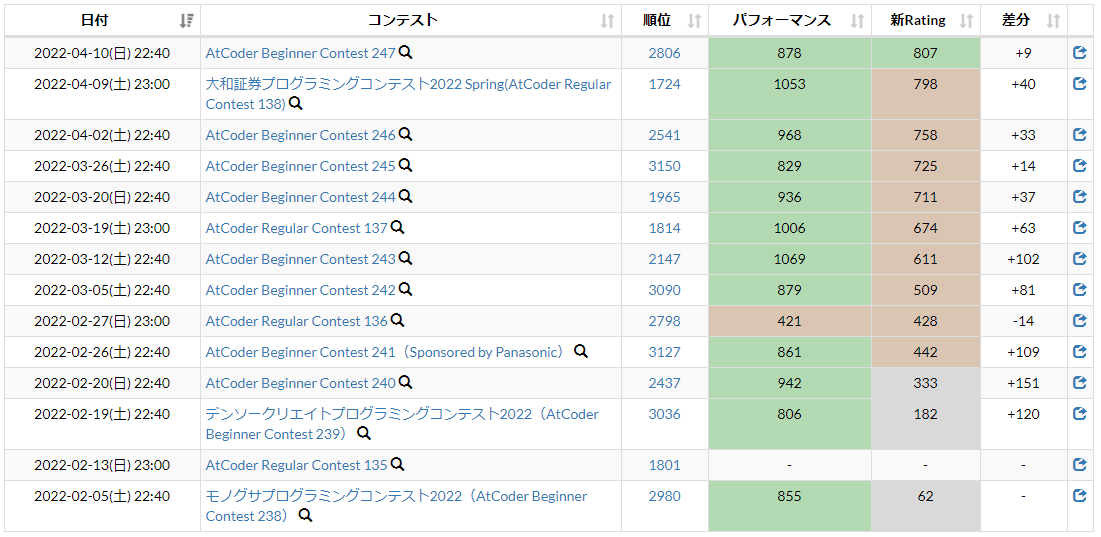The image size is (1101, 537).
Task: Sort table by 順位 column header
Action: 665,20
